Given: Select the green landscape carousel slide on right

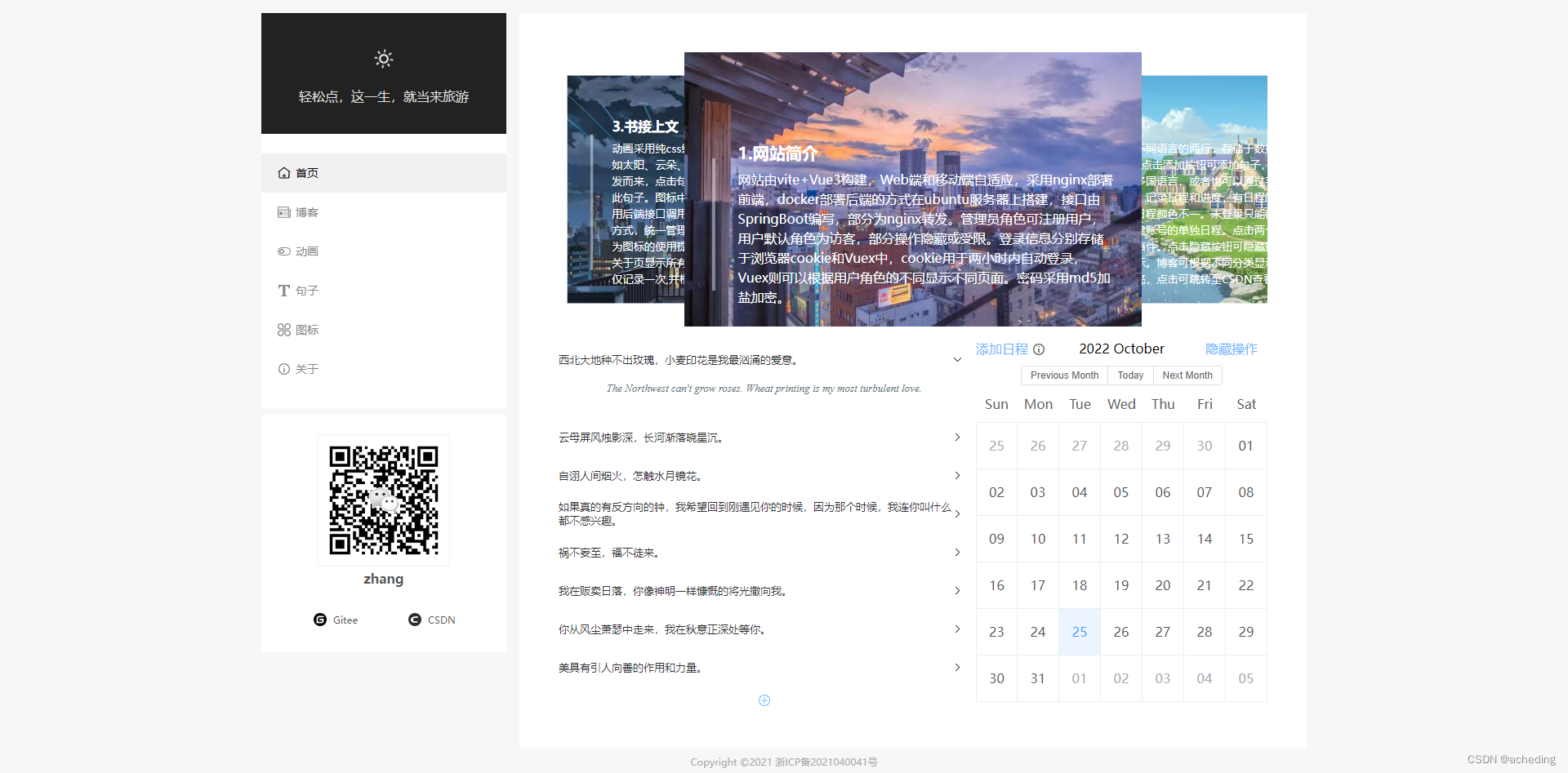Looking at the screenshot, I should pyautogui.click(x=1205, y=189).
